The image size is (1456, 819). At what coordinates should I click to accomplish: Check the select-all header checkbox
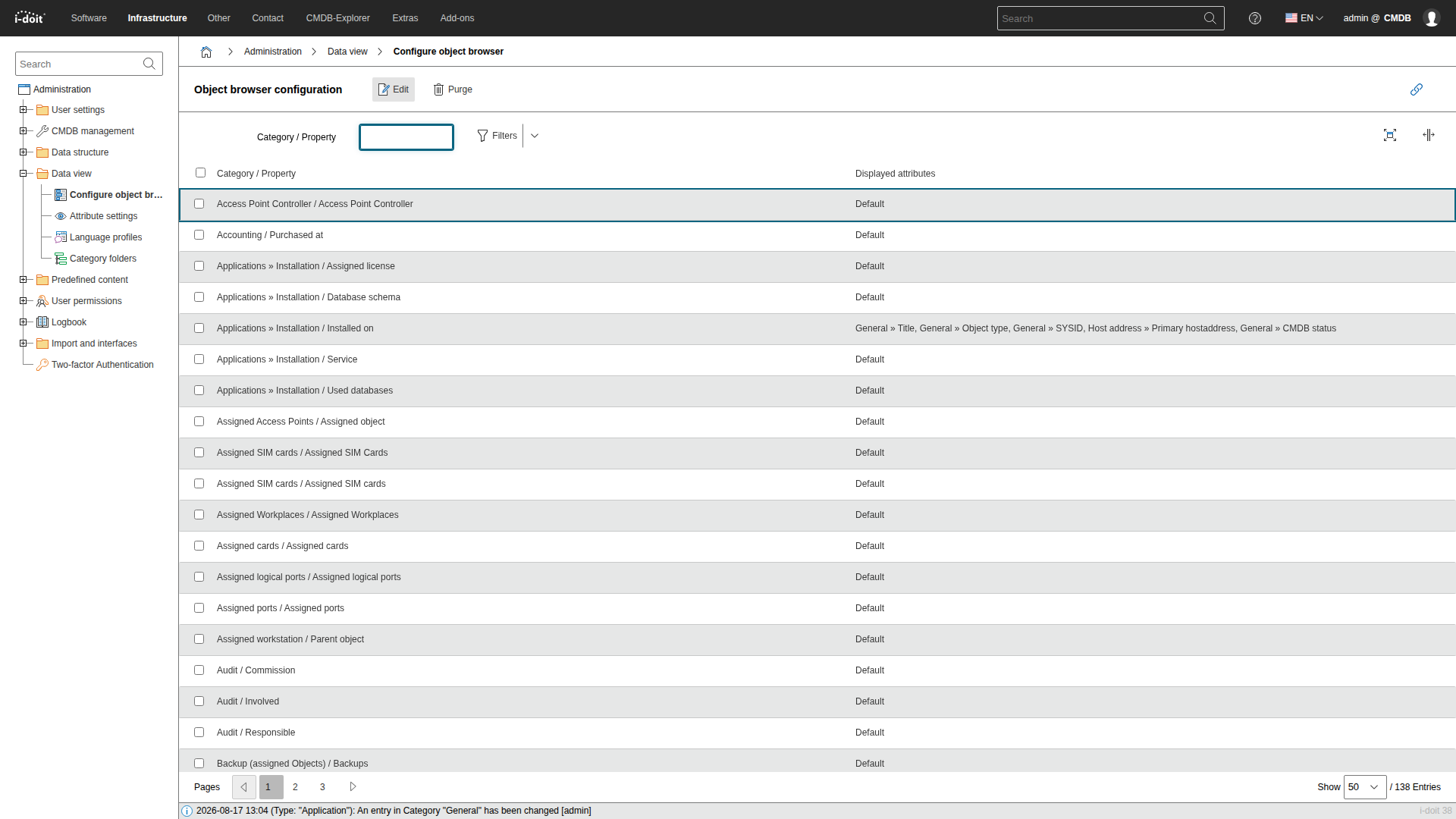[x=200, y=173]
